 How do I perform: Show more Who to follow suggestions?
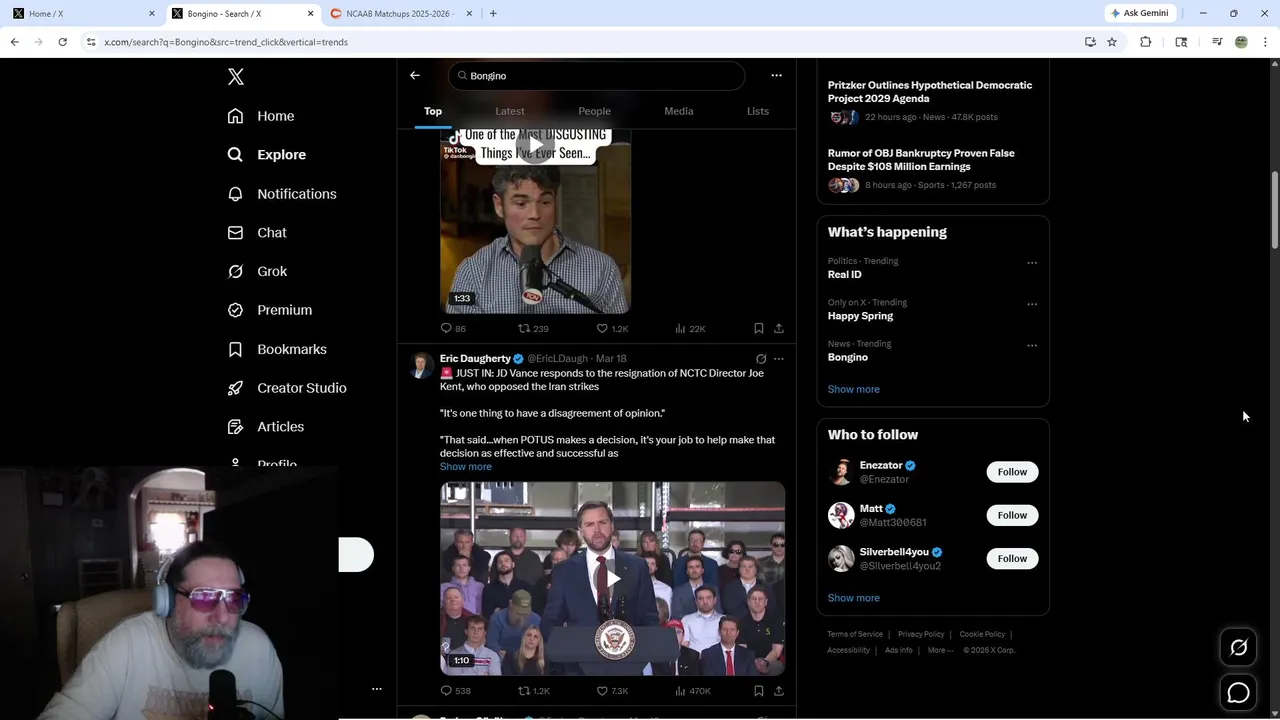[853, 598]
